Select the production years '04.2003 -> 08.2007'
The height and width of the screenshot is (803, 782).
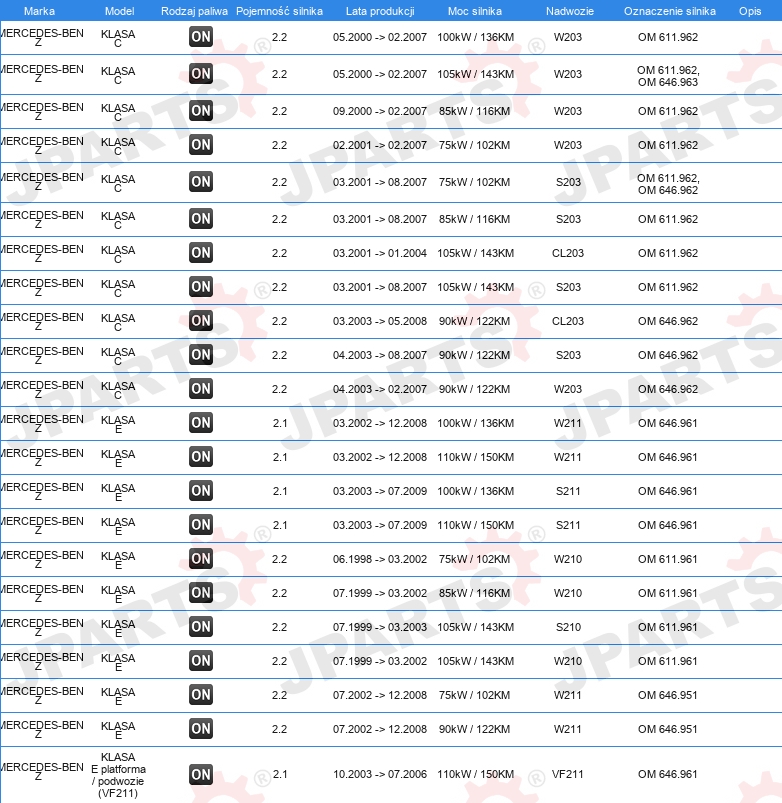(379, 355)
